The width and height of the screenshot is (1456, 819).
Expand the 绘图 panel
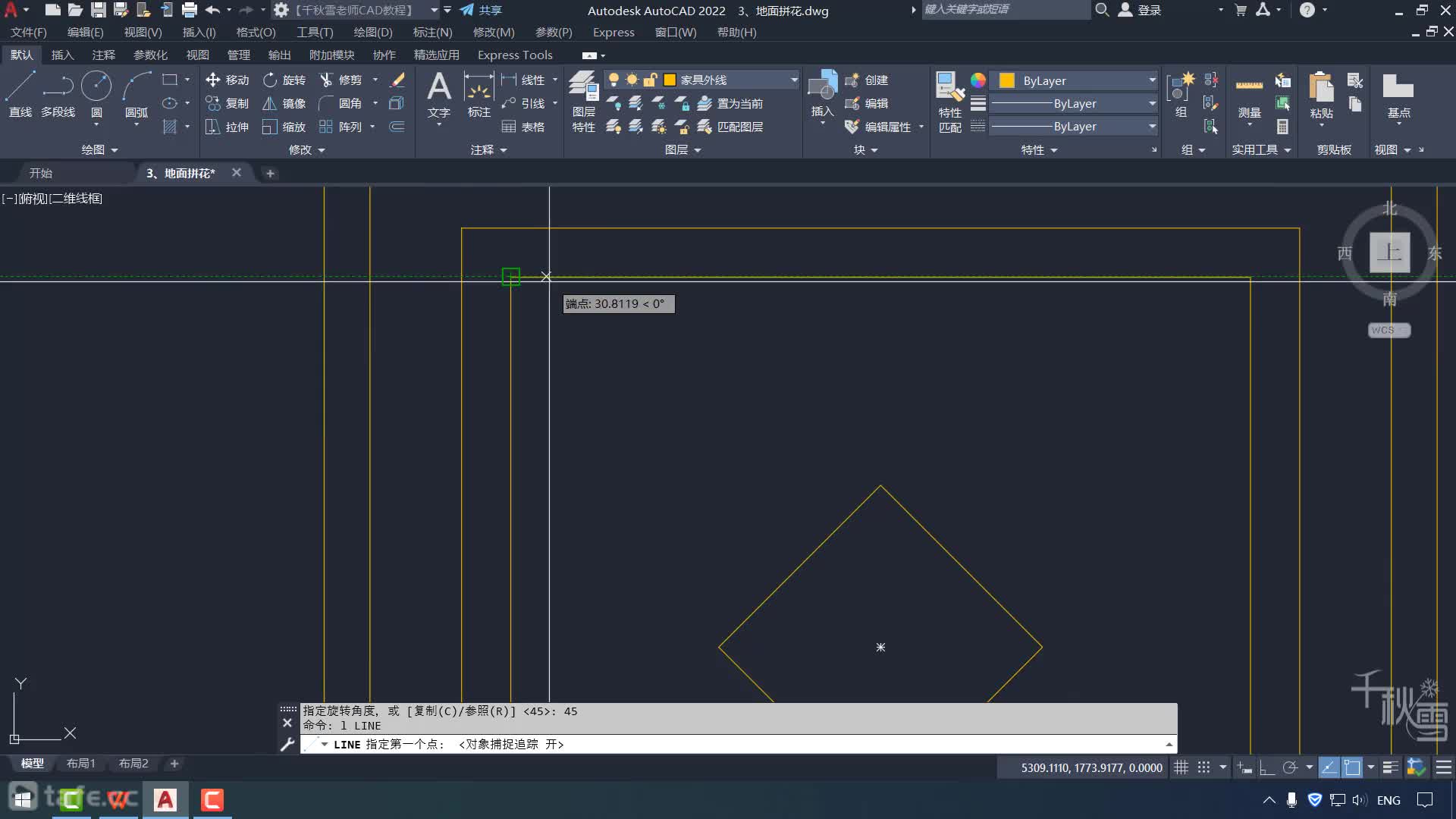point(99,149)
